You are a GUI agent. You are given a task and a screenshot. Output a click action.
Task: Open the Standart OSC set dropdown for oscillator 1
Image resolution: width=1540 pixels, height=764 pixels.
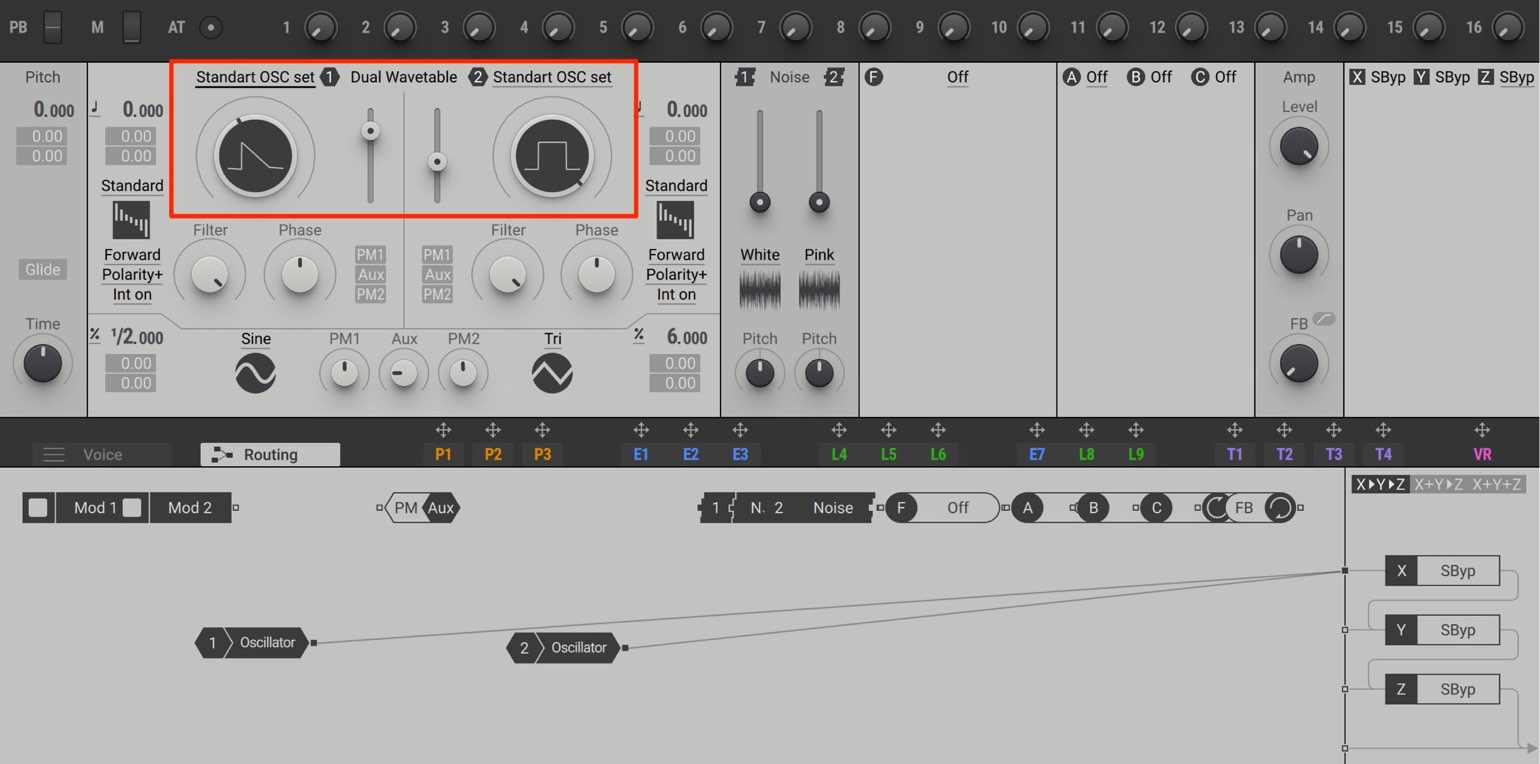coord(255,77)
